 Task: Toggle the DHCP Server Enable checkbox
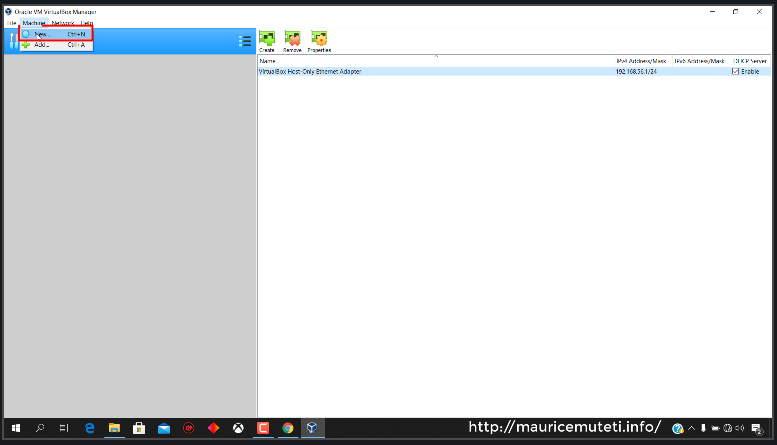pyautogui.click(x=736, y=72)
